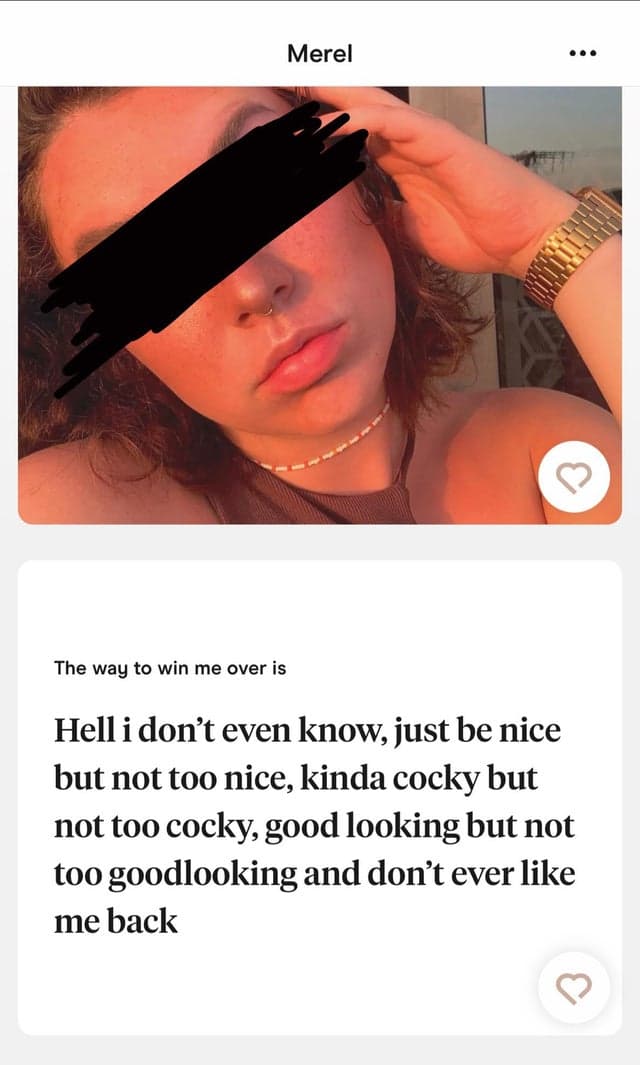640x1065 pixels.
Task: Click the gray gap between photo and prompt card
Action: coord(319,542)
